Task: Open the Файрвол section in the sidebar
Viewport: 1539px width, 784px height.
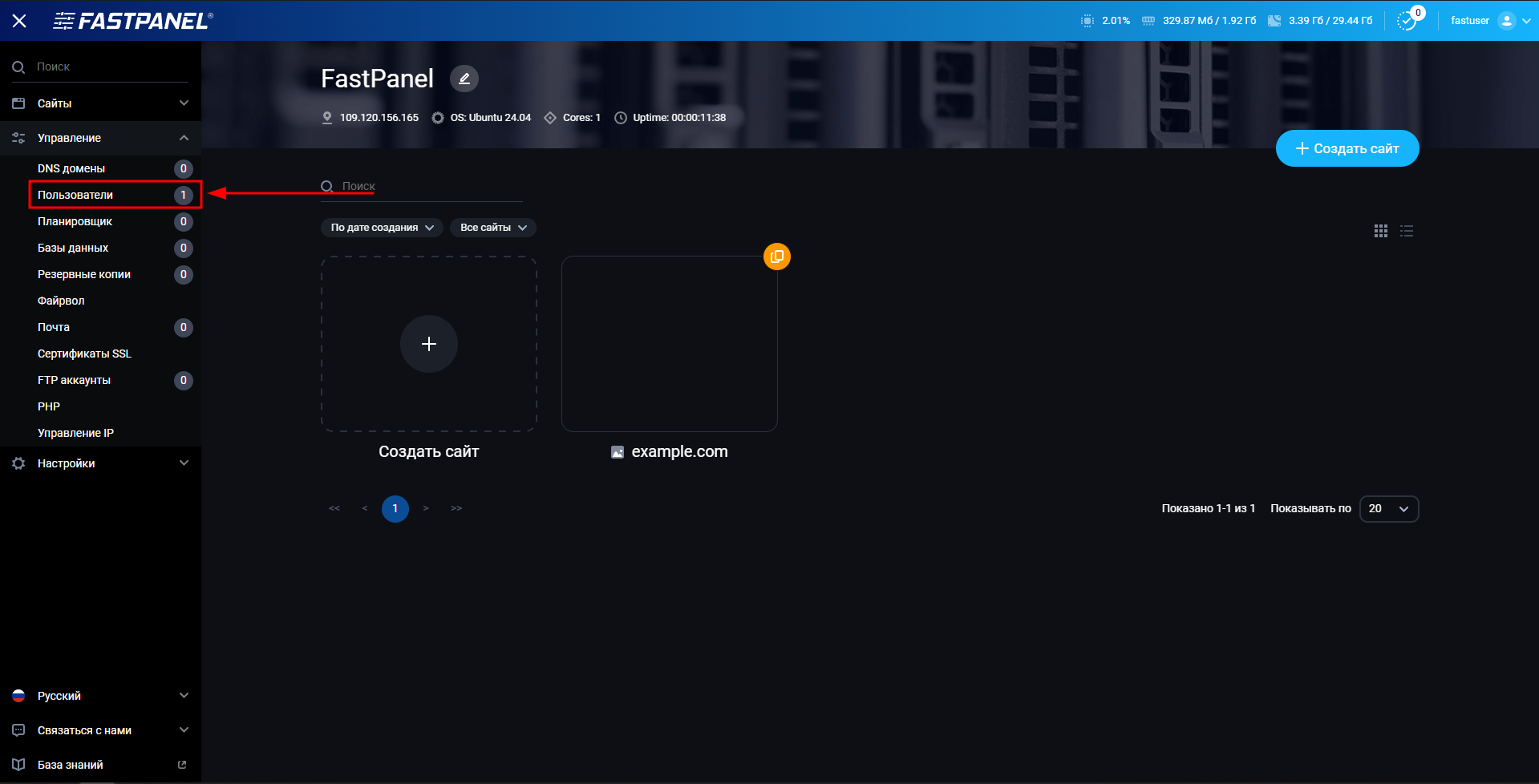Action: tap(61, 301)
